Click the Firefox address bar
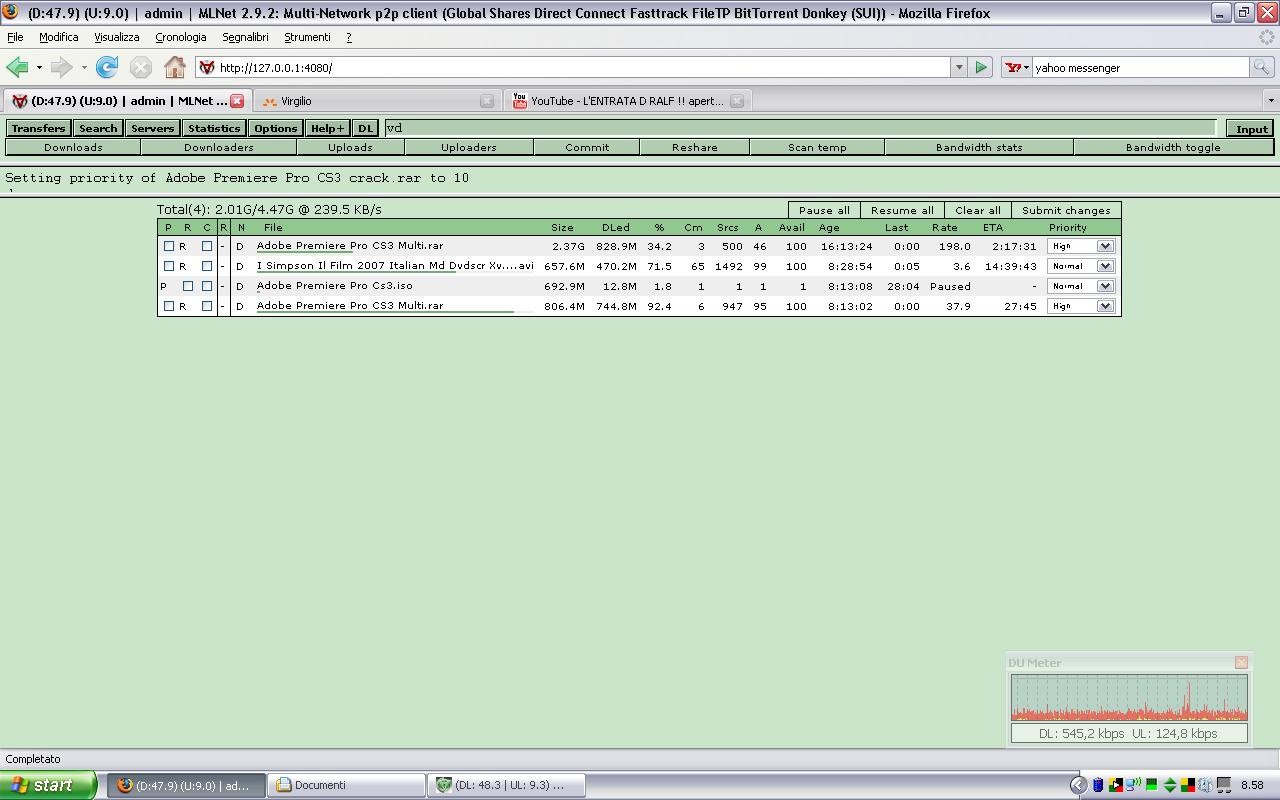1280x800 pixels. tap(573, 68)
